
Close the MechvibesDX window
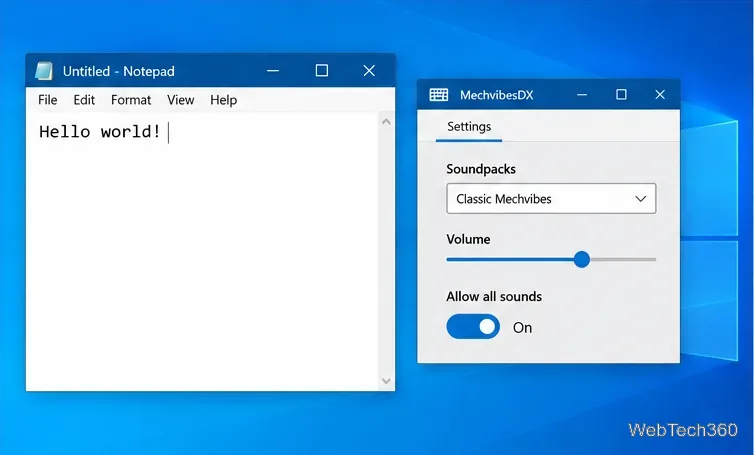[660, 95]
